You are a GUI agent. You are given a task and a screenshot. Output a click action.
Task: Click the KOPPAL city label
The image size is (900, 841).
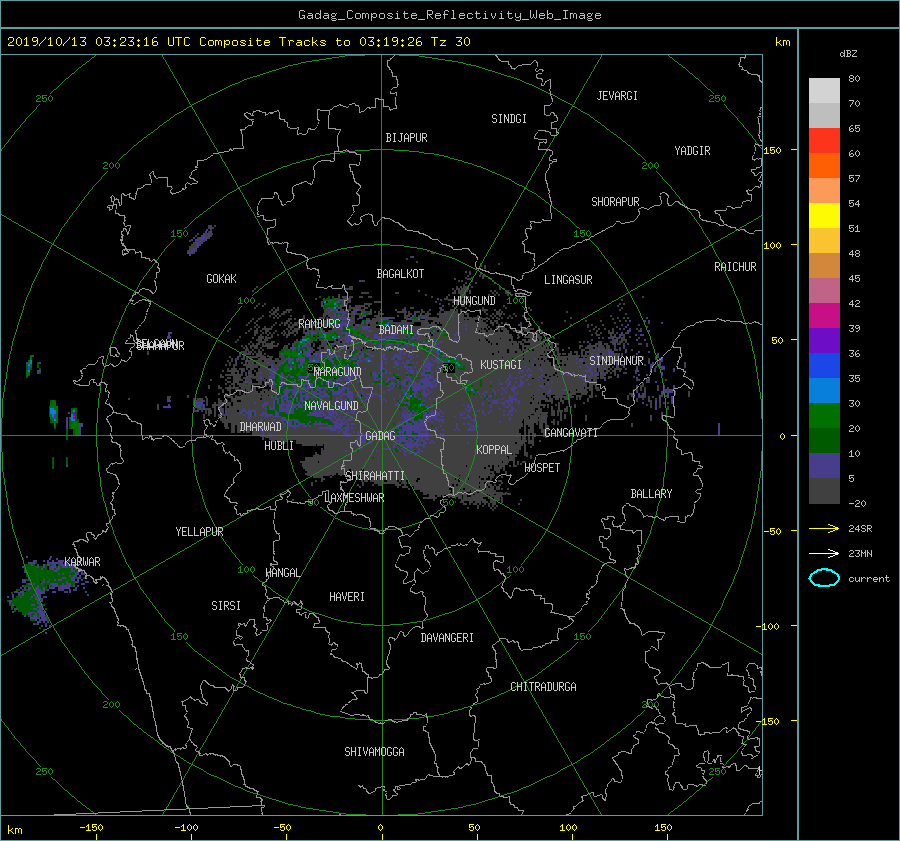494,450
